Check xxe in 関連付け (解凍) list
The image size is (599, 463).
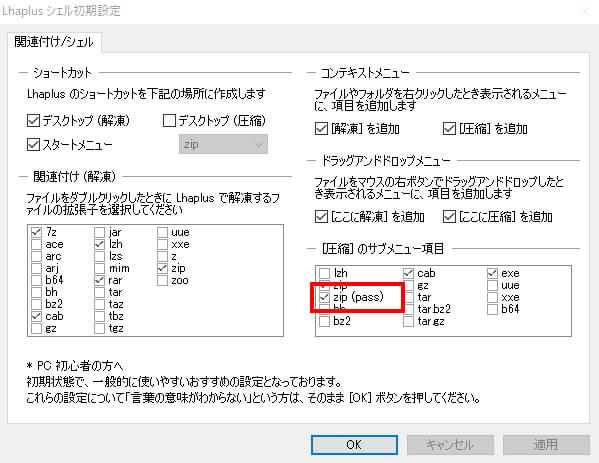tap(162, 244)
